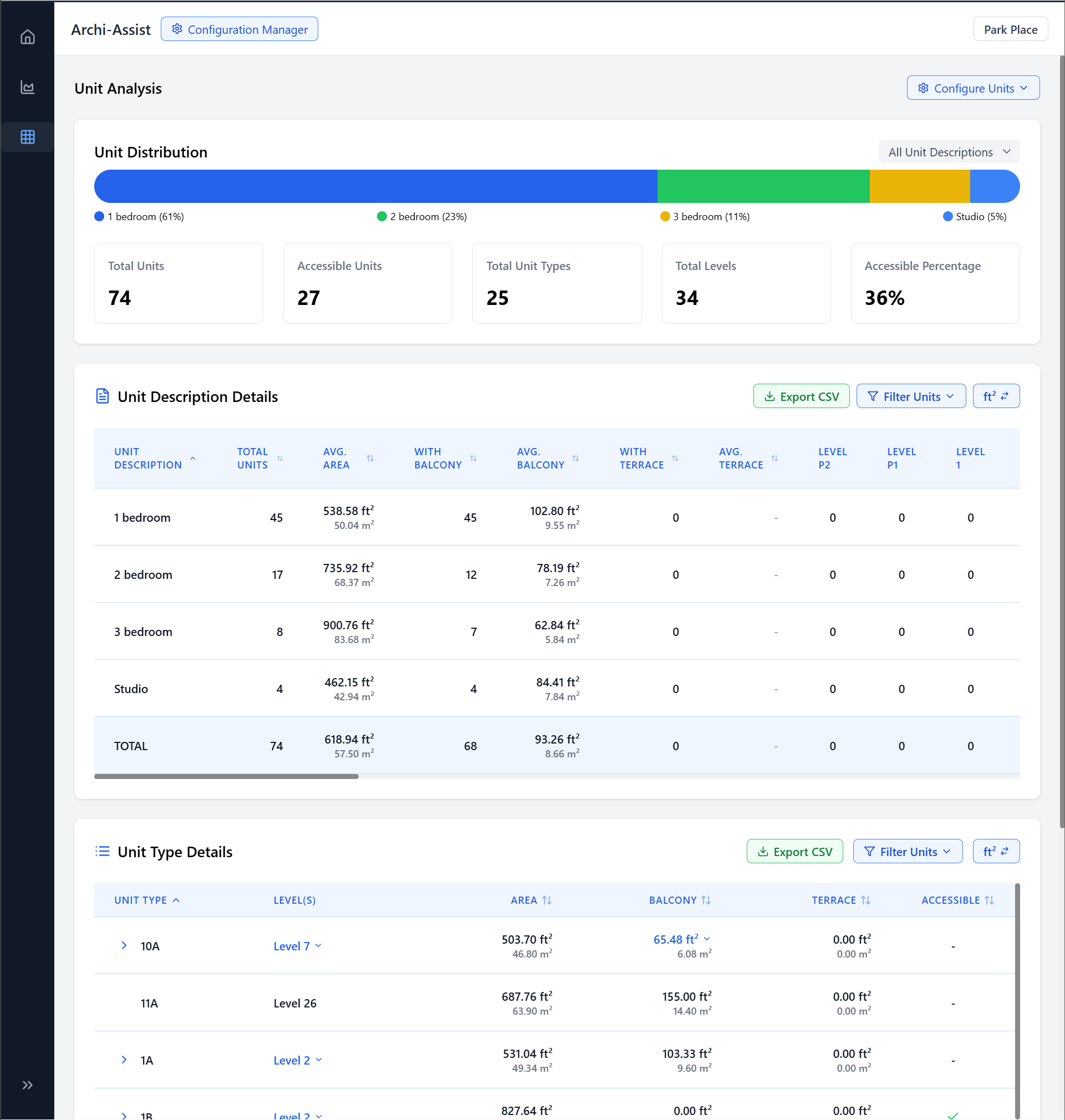Expand sidebar with double chevron icon

[x=27, y=1085]
